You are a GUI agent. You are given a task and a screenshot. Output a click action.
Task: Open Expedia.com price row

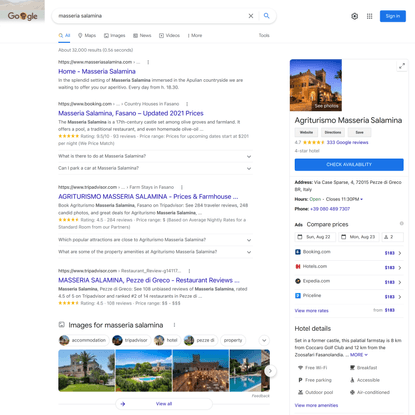pyautogui.click(x=349, y=282)
